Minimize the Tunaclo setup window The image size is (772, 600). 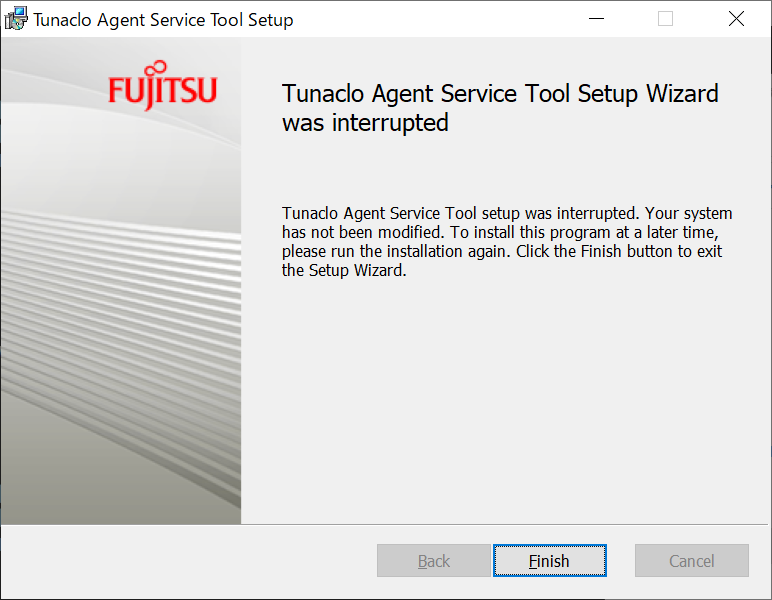(596, 19)
